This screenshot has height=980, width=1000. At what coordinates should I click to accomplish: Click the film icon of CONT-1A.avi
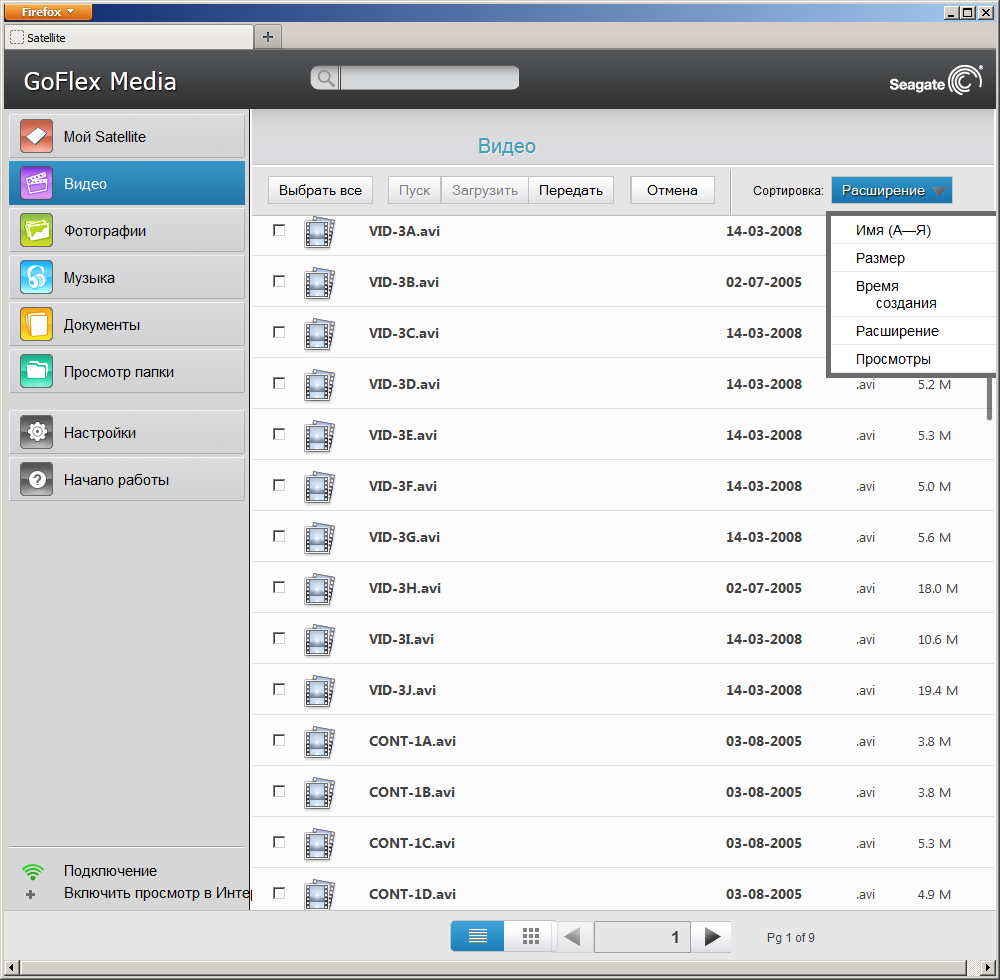(319, 742)
